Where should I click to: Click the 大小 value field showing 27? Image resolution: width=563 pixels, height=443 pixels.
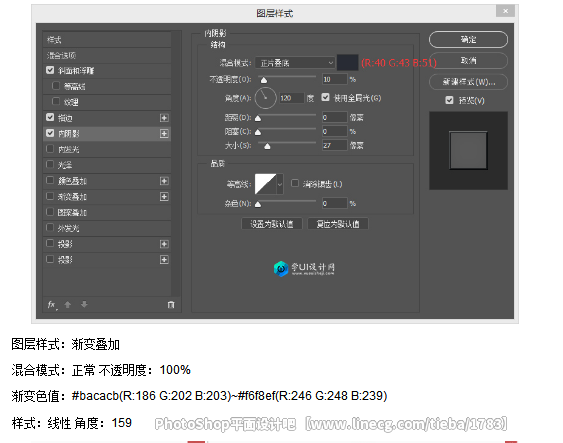tap(335, 145)
